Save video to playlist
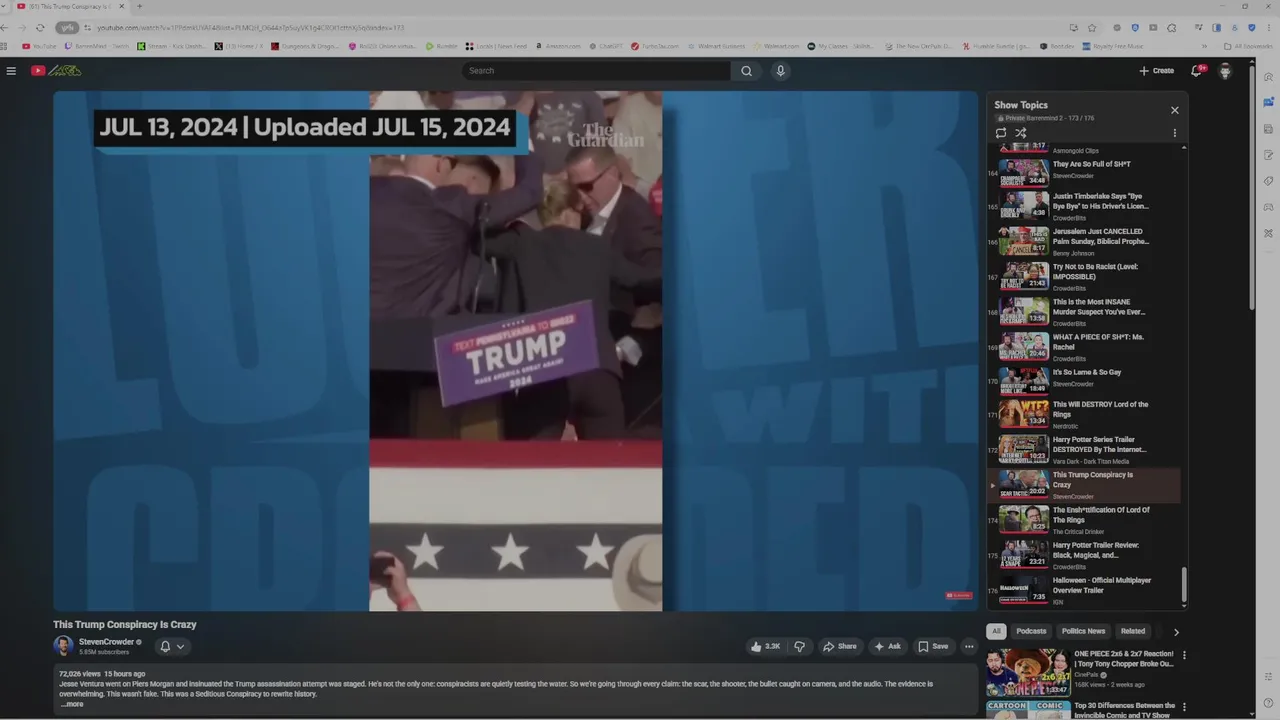 pos(933,646)
